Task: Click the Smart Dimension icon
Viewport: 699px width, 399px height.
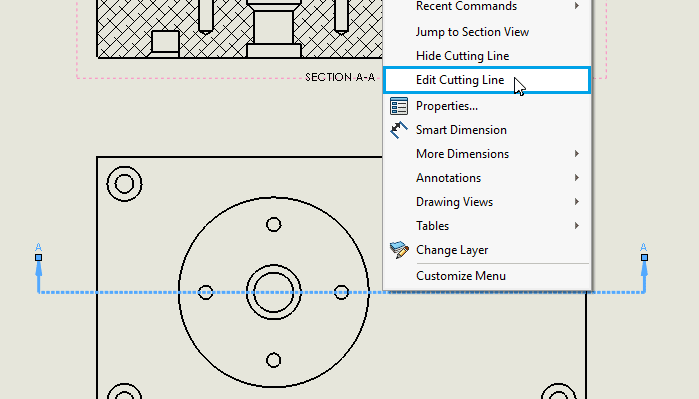Action: click(x=399, y=130)
